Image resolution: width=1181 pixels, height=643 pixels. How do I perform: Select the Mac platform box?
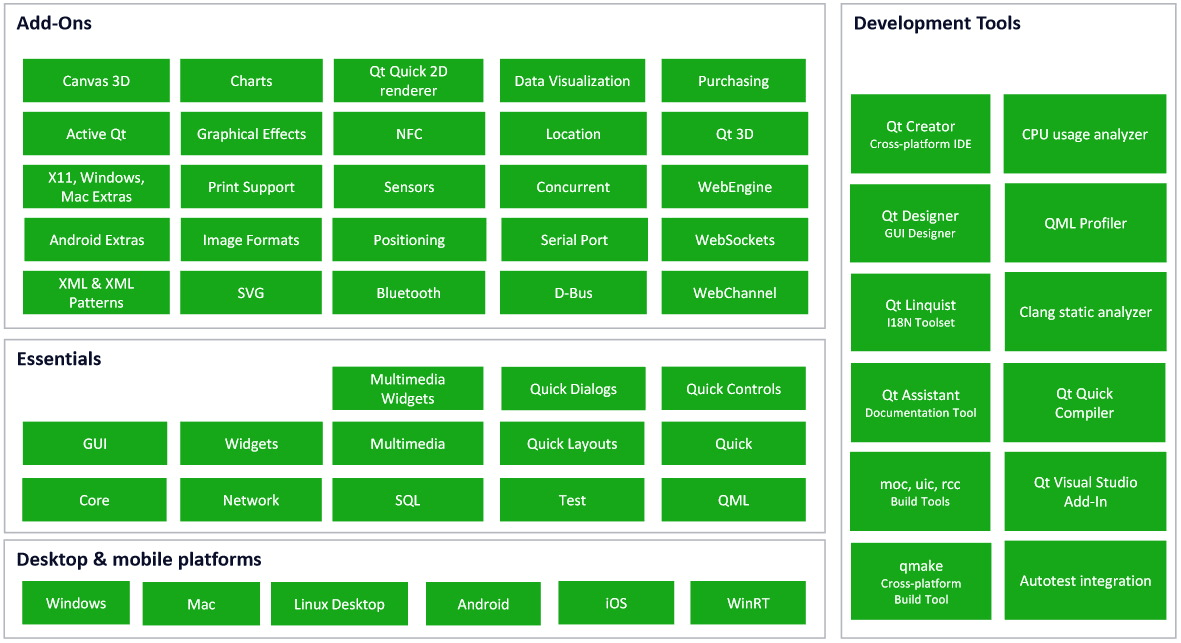click(x=201, y=604)
